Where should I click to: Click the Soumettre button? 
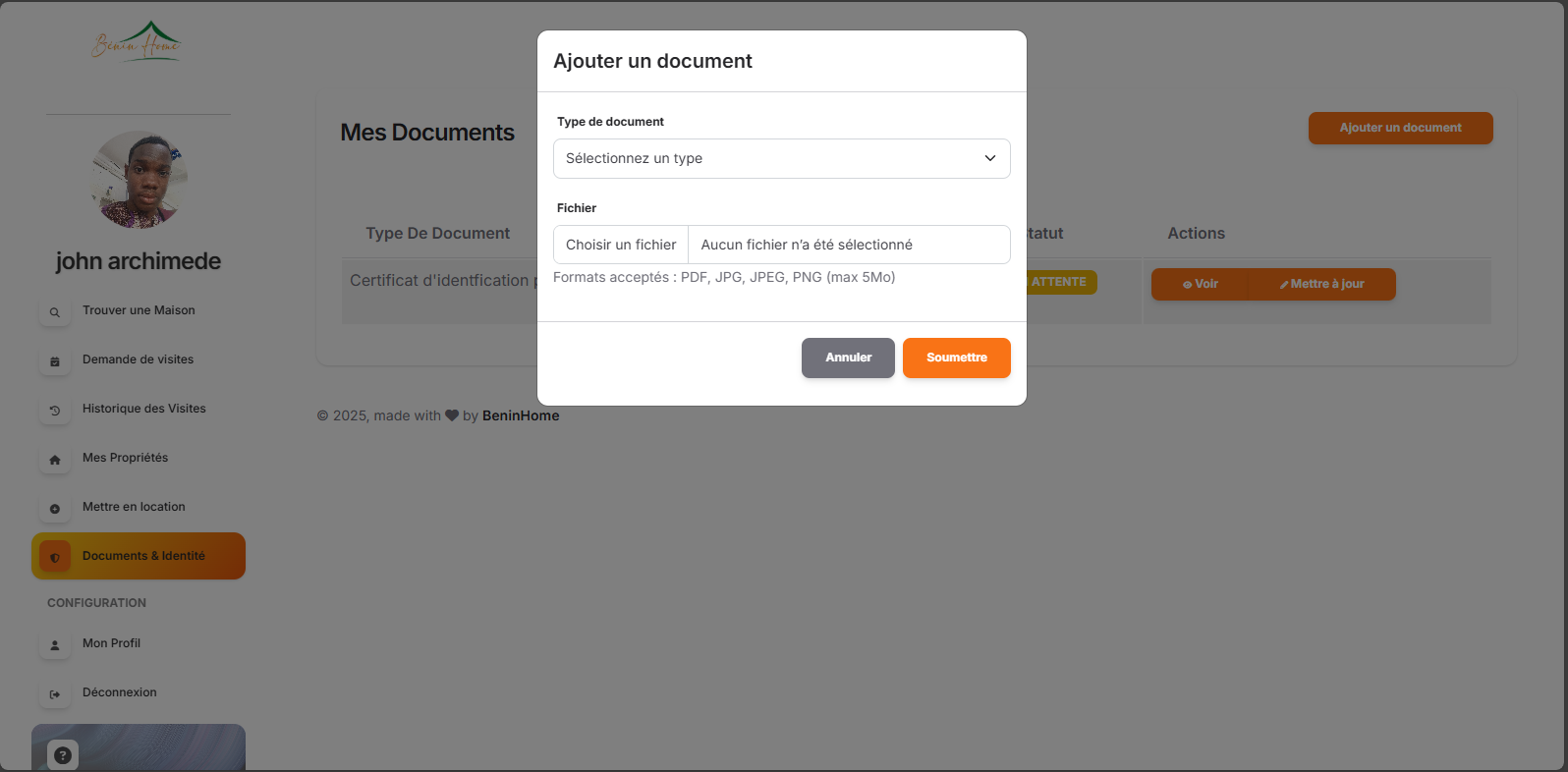[x=956, y=358]
